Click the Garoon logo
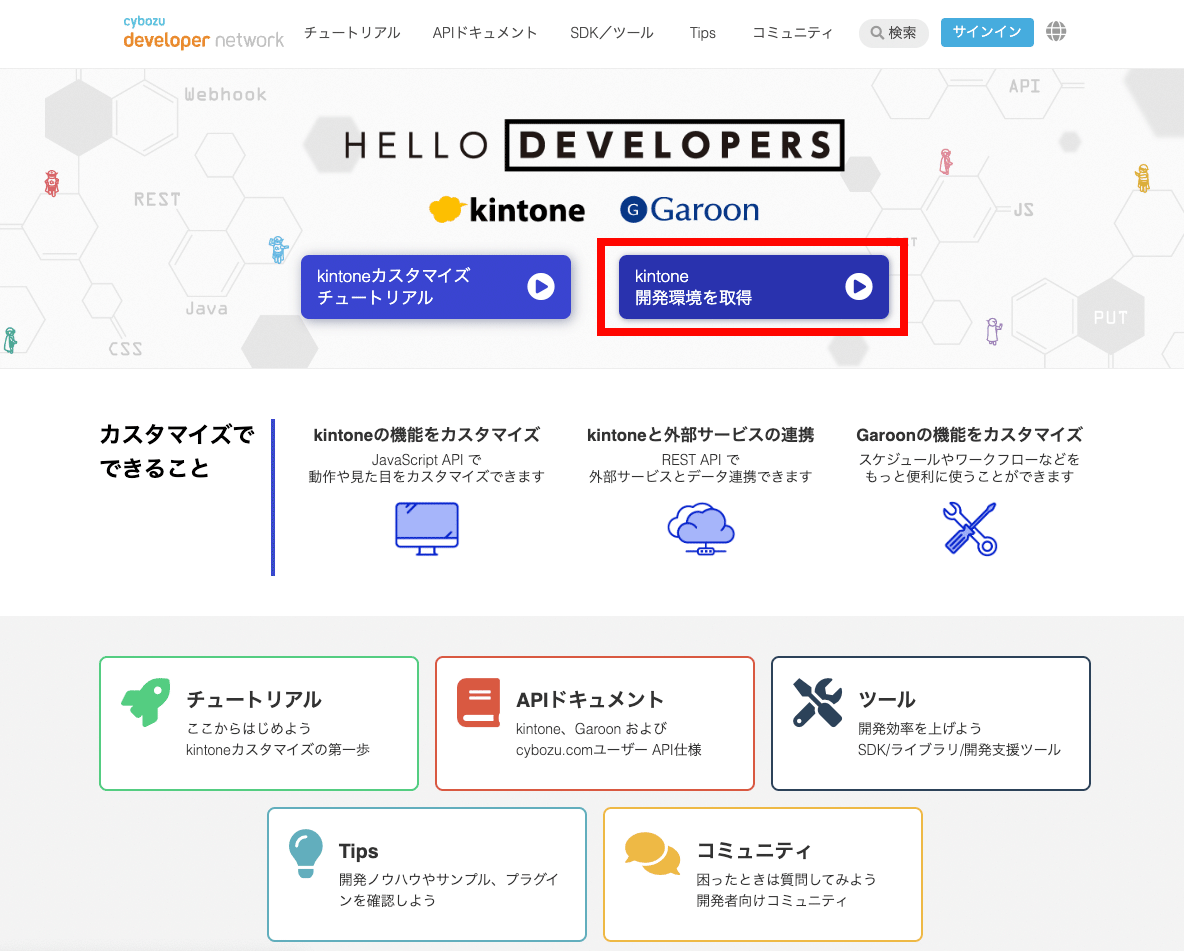The height and width of the screenshot is (951, 1184). click(689, 209)
